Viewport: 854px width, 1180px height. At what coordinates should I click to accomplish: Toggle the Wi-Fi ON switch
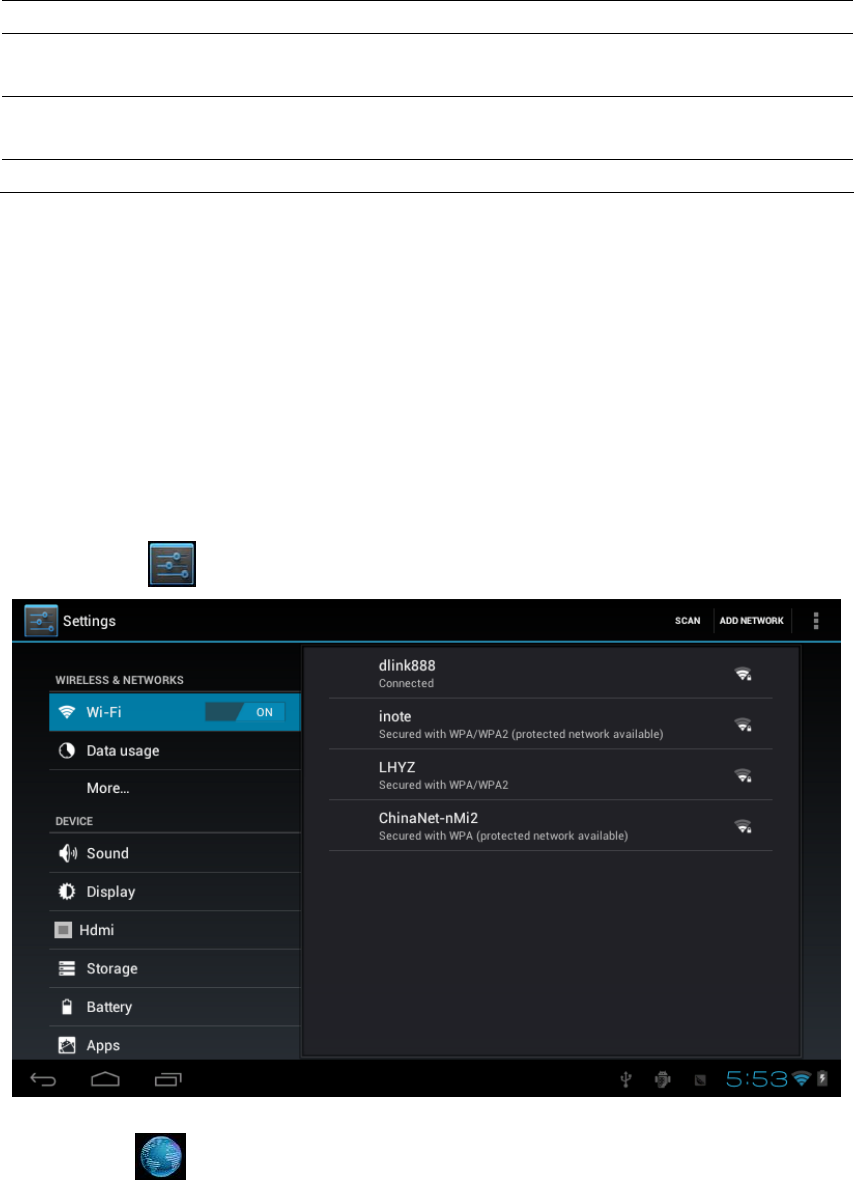(x=245, y=712)
